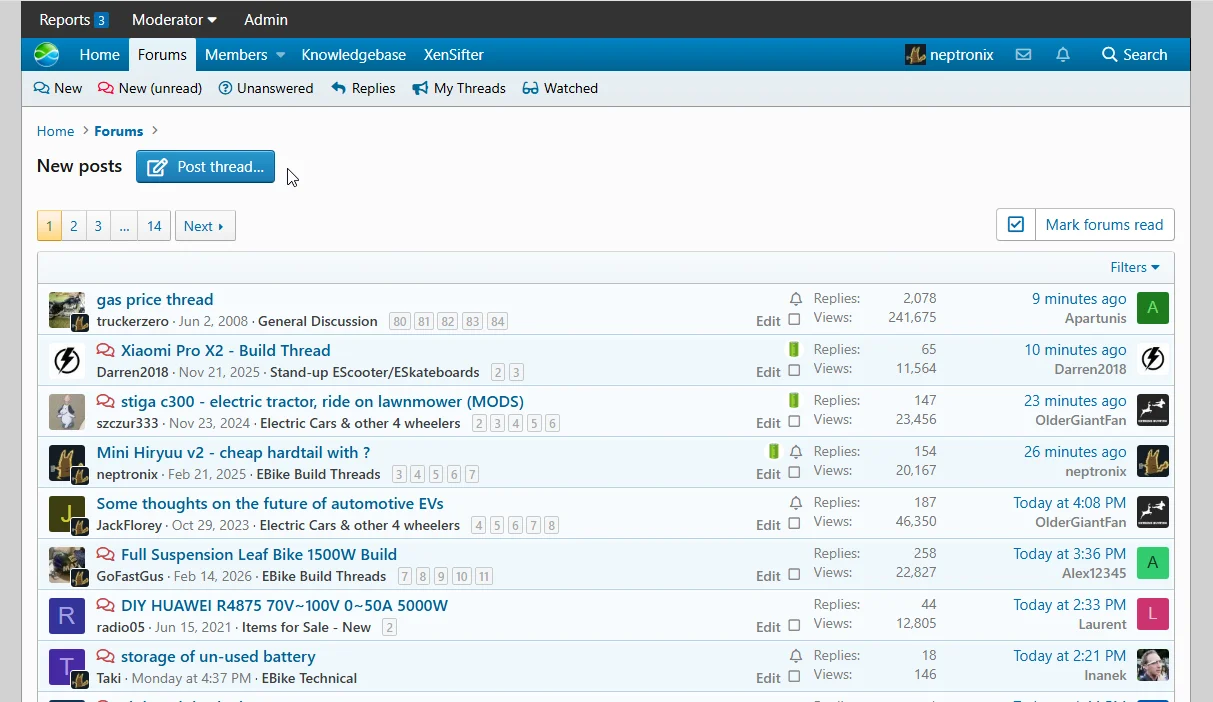This screenshot has height=702, width=1213.
Task: Check the storage of un-used battery checkbox
Action: click(x=794, y=677)
